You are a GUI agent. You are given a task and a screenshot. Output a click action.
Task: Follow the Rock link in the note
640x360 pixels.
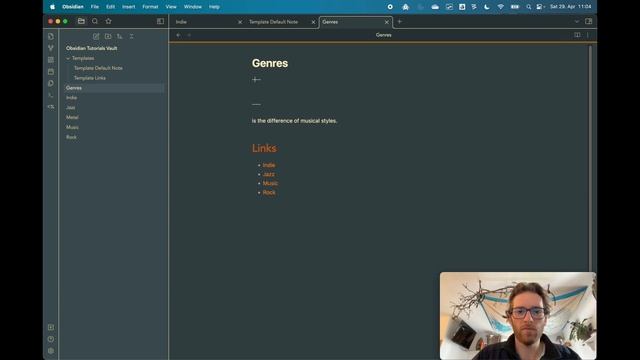[269, 192]
